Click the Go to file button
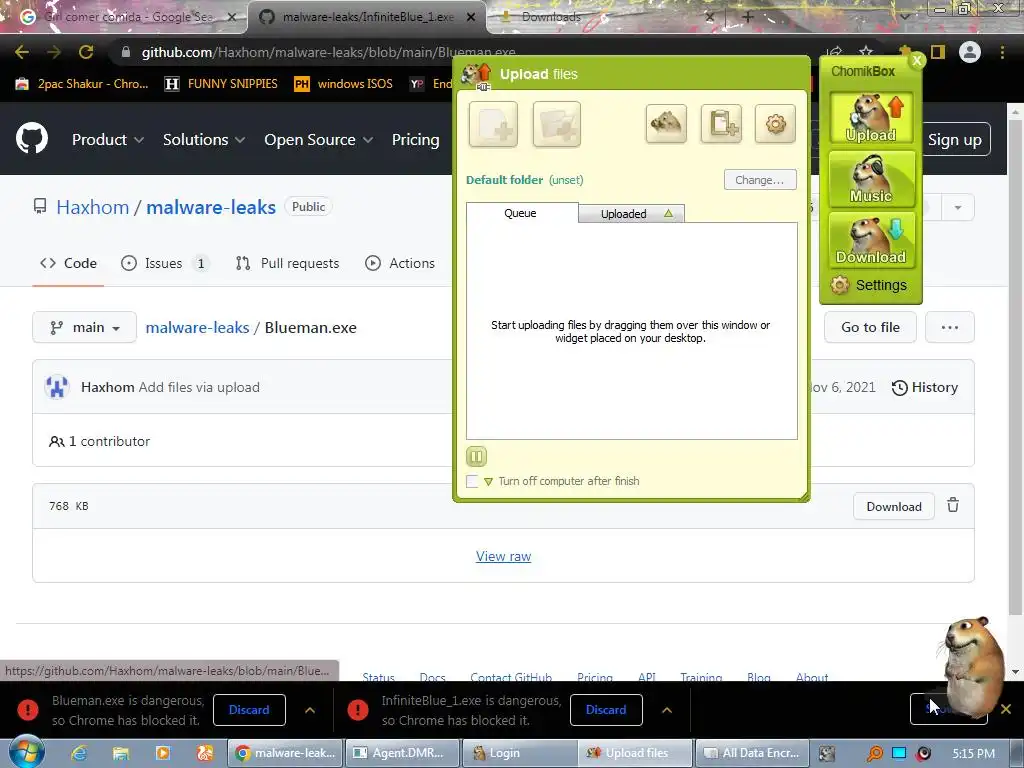Viewport: 1024px width, 768px height. (870, 327)
